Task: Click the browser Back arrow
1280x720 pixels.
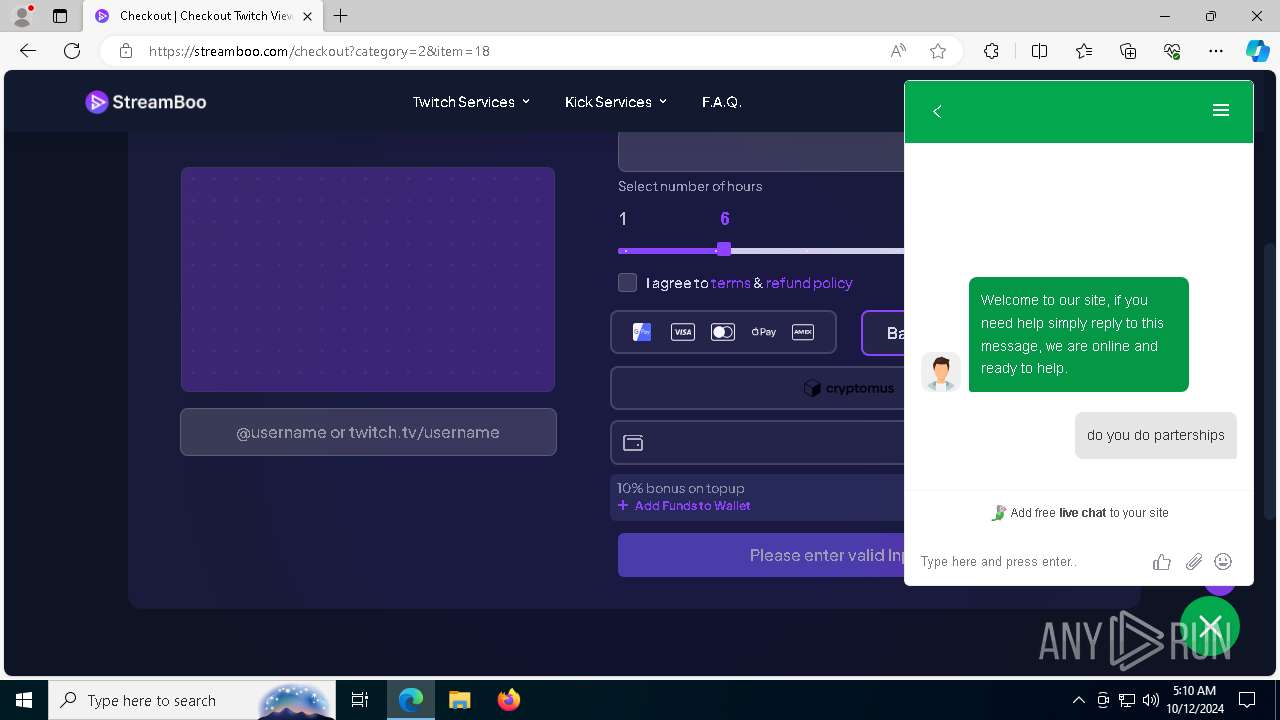Action: [x=28, y=51]
